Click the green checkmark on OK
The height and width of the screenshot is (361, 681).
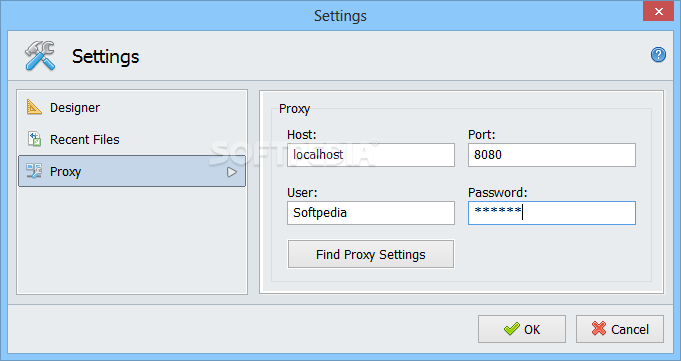(x=512, y=329)
